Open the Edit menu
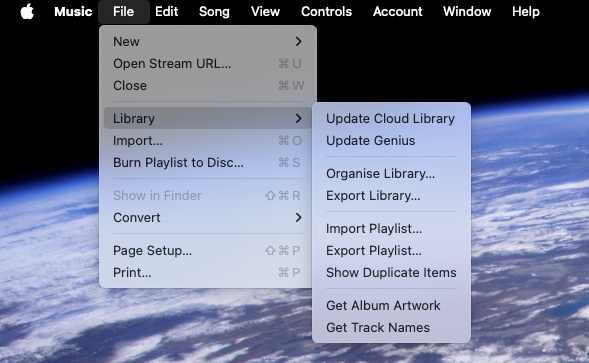 [166, 11]
